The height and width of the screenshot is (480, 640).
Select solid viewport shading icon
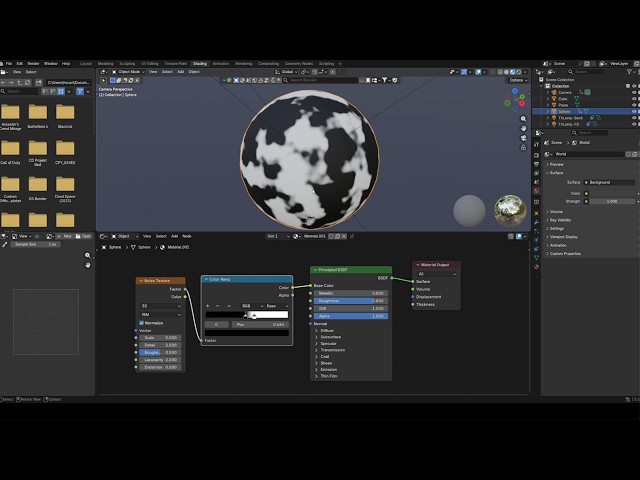click(507, 72)
